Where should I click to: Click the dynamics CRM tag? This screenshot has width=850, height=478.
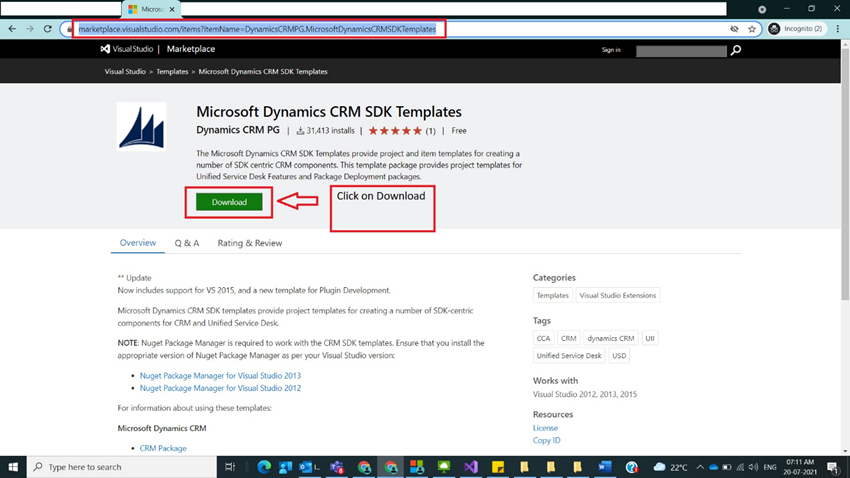point(610,338)
